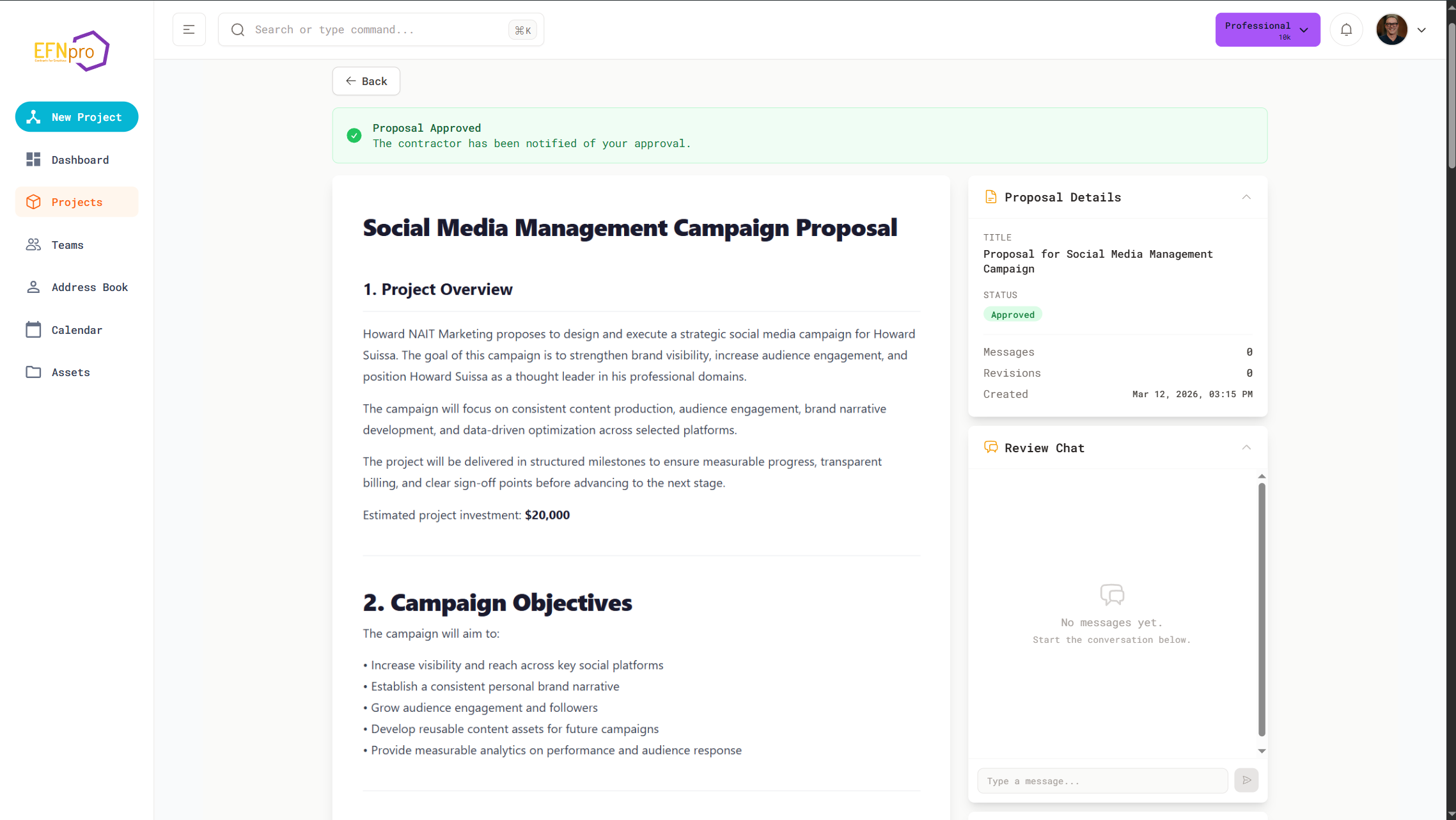
Task: Click the Messages count row
Action: (1118, 352)
